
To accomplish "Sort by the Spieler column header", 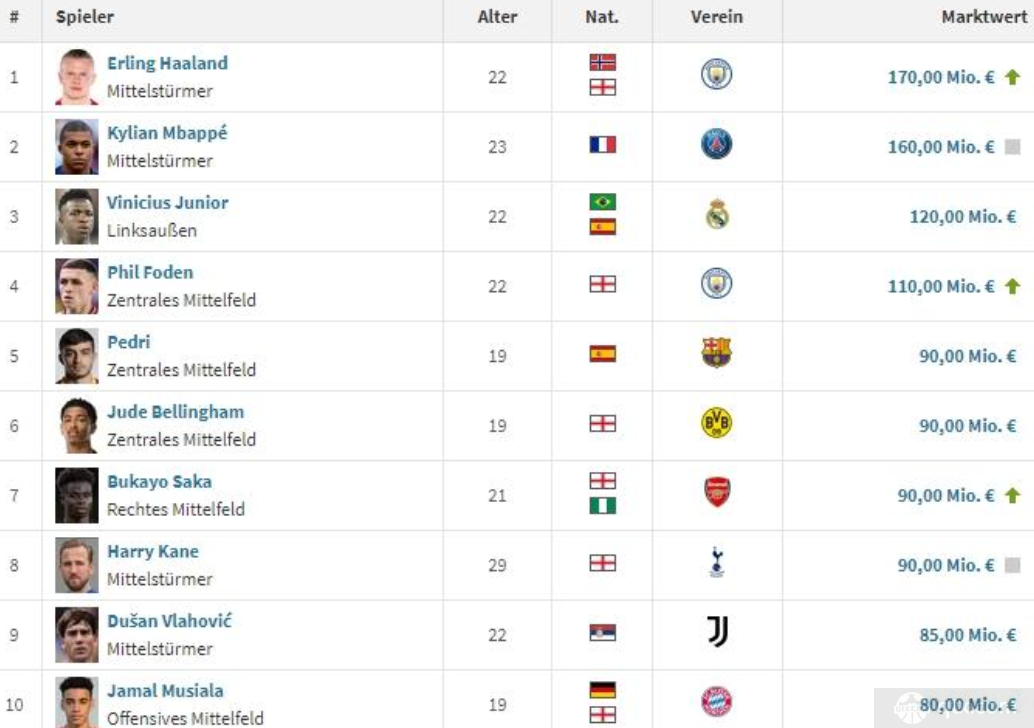I will [x=84, y=17].
